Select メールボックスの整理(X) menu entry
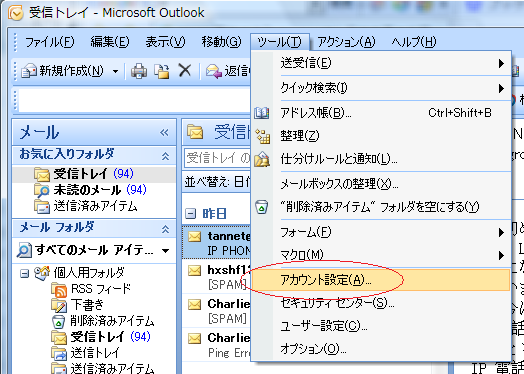524x374 pixels. click(381, 184)
